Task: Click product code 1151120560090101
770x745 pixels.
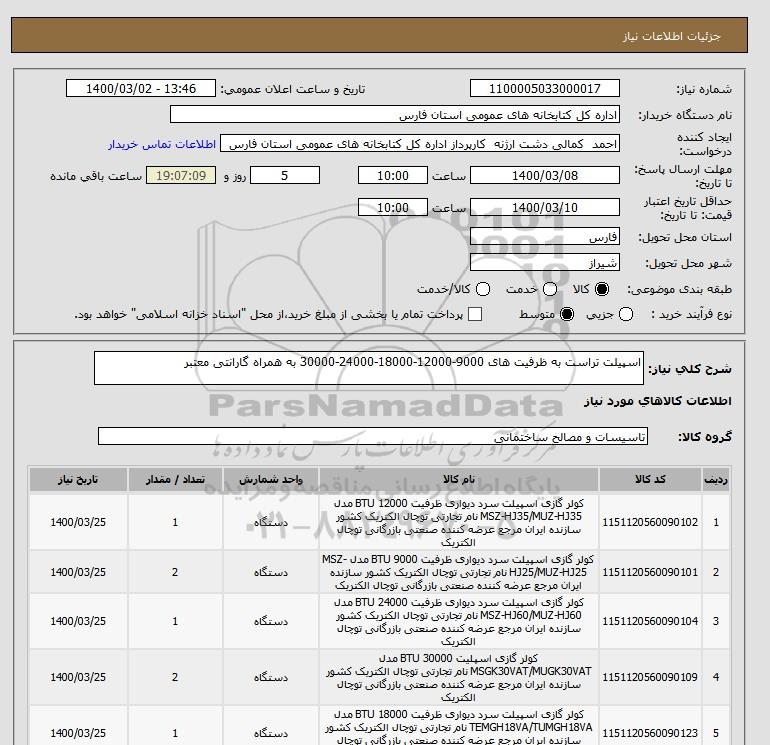Action: coord(650,573)
